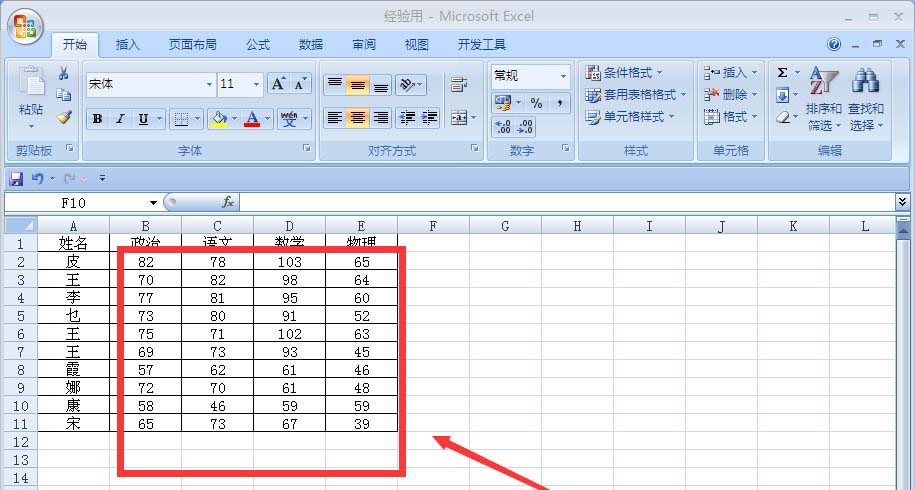Screen dimensions: 915x490
Task: Open 单元格样式 cell styles gallery
Action: (630, 117)
